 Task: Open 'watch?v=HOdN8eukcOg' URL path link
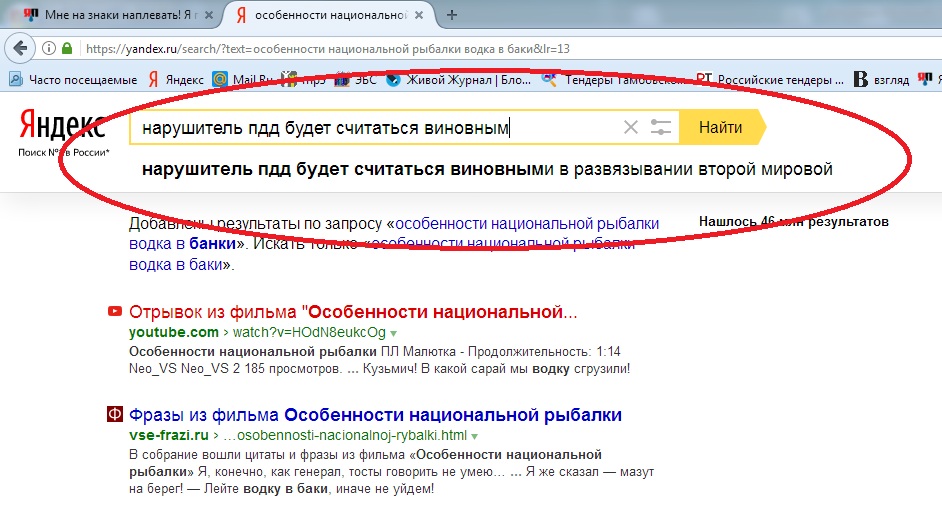pos(309,332)
